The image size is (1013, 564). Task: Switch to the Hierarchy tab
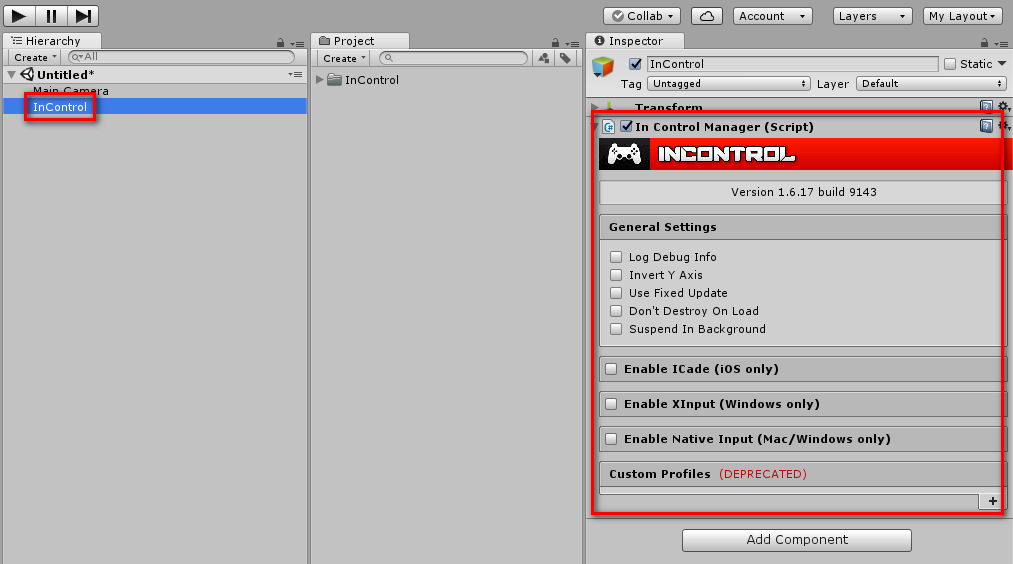[52, 41]
